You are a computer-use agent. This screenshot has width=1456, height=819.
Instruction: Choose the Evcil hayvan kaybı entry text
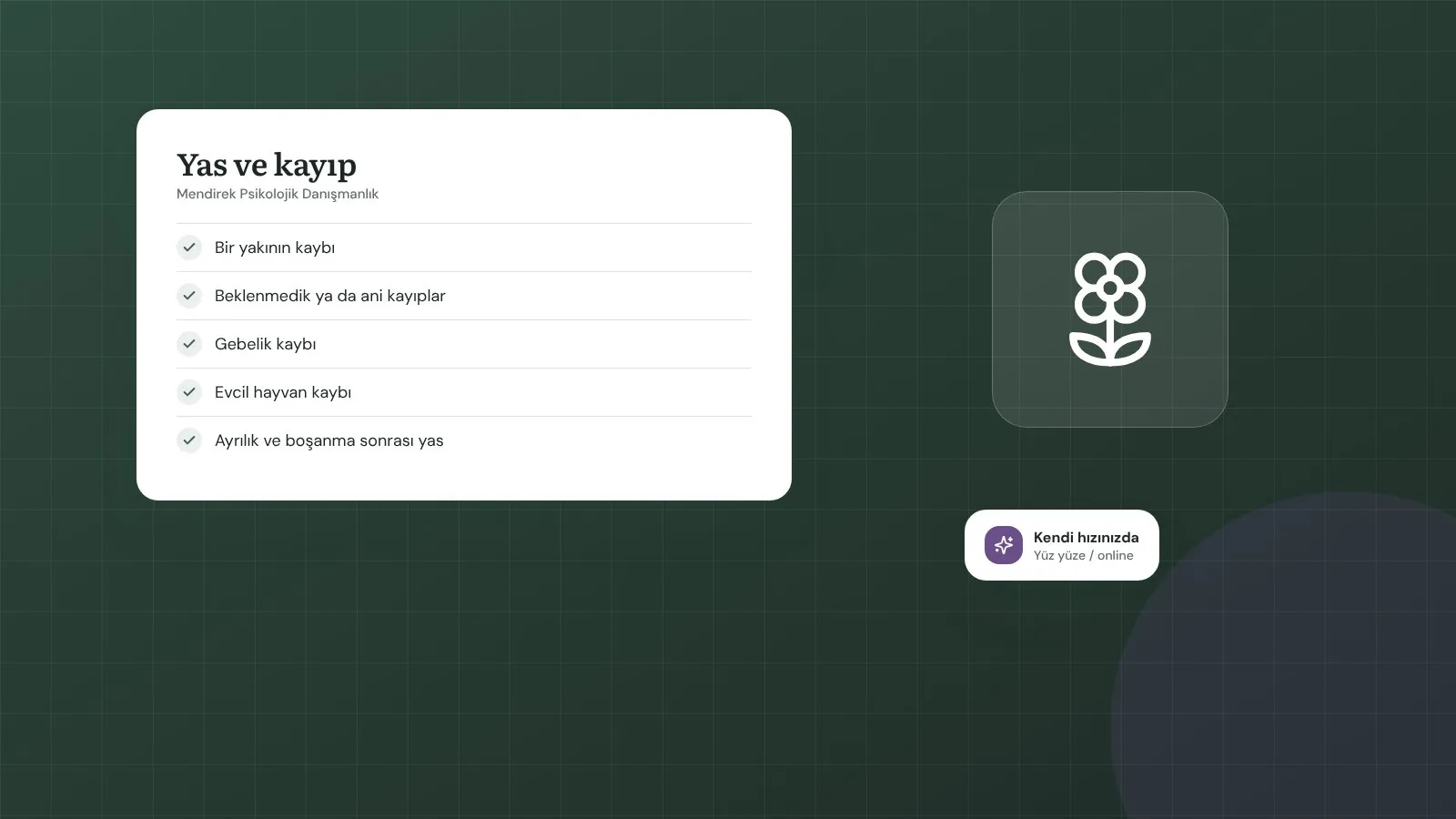283,392
